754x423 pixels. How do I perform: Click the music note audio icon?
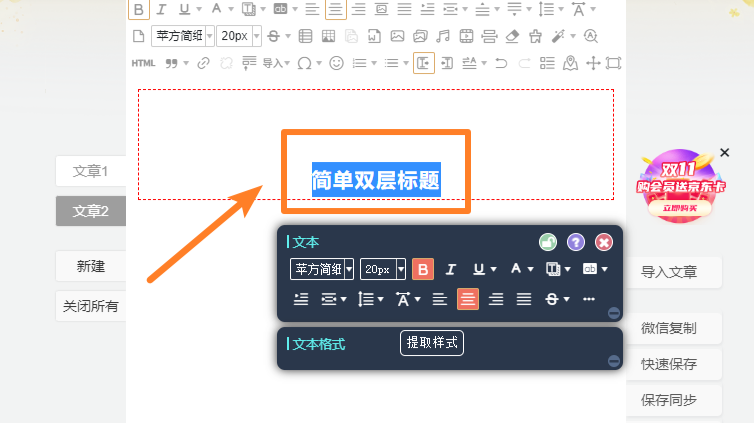click(x=443, y=36)
